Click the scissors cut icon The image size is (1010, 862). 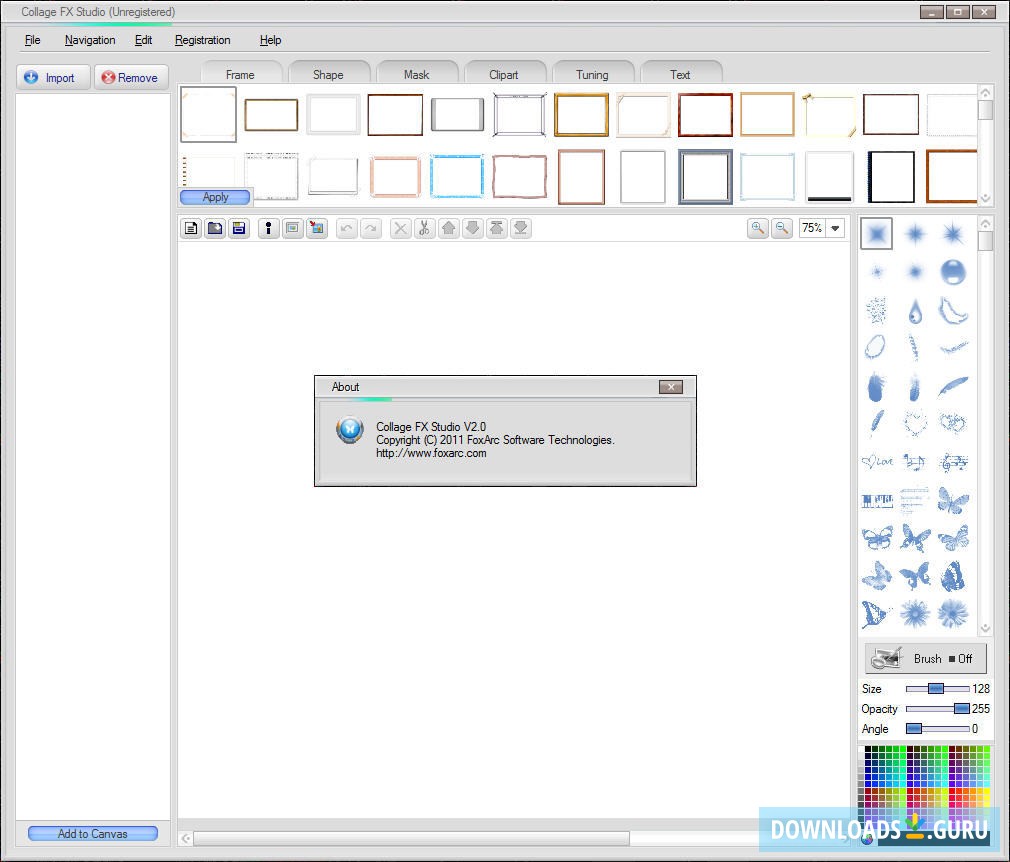tap(424, 228)
